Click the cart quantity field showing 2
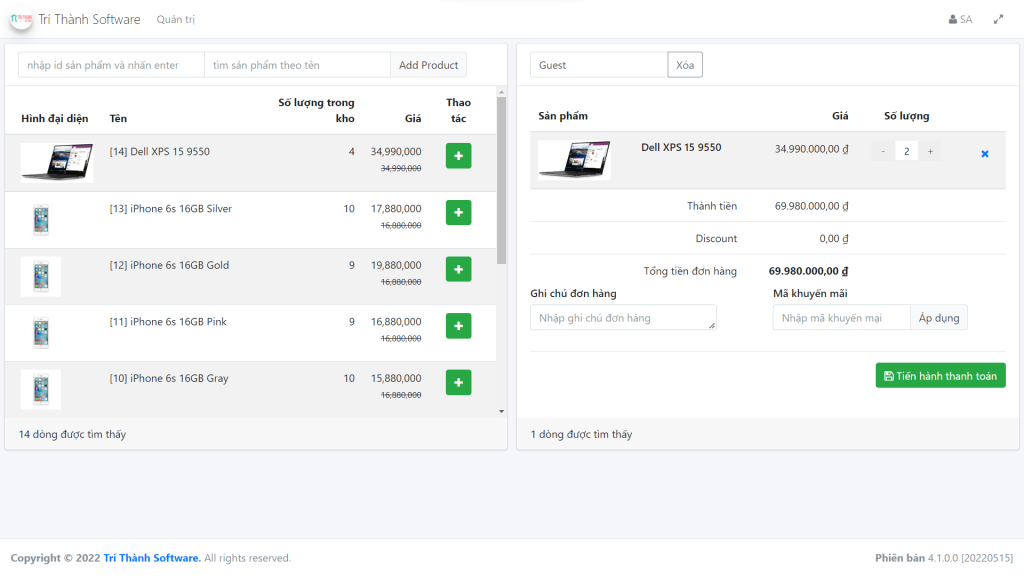 pos(906,152)
